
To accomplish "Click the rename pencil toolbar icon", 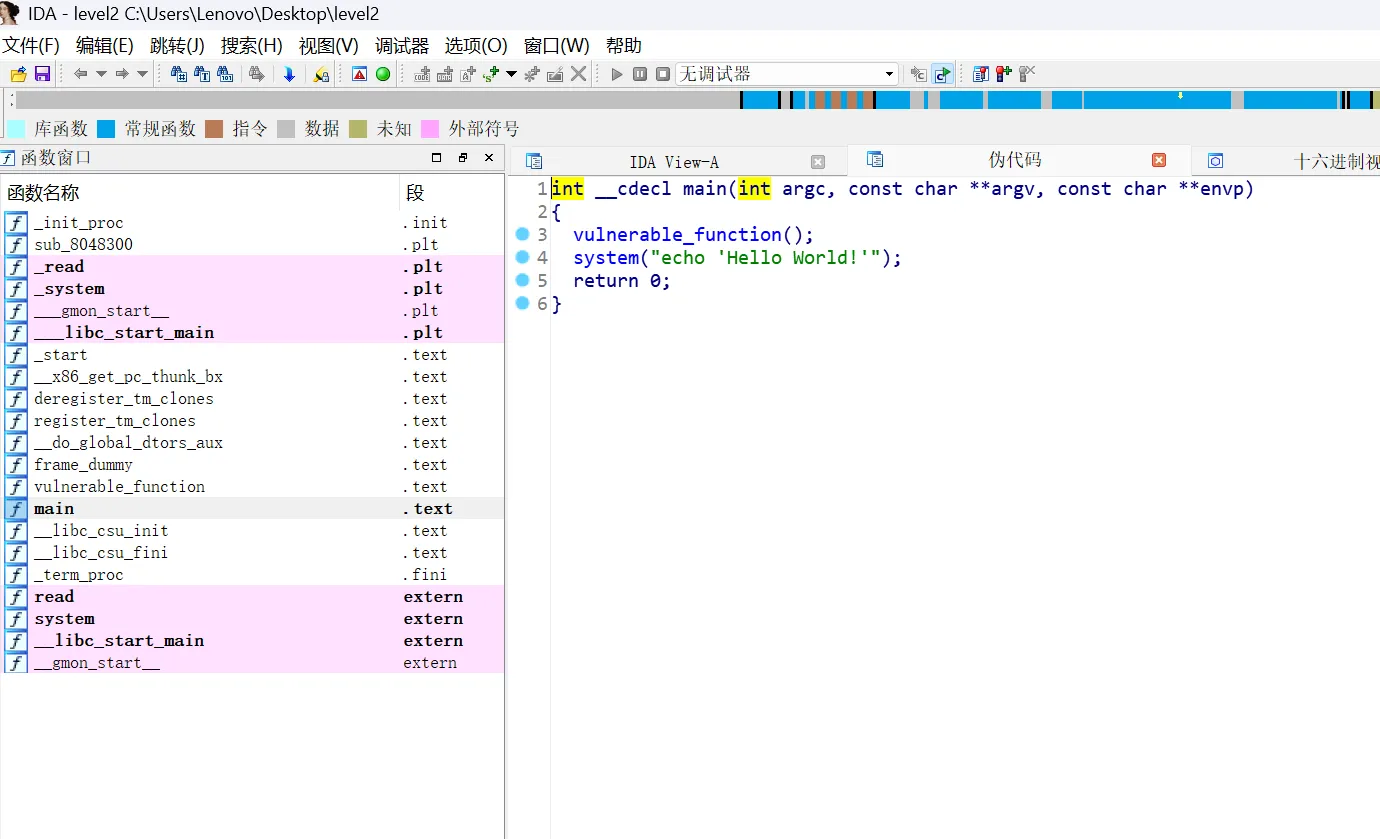I will [555, 74].
